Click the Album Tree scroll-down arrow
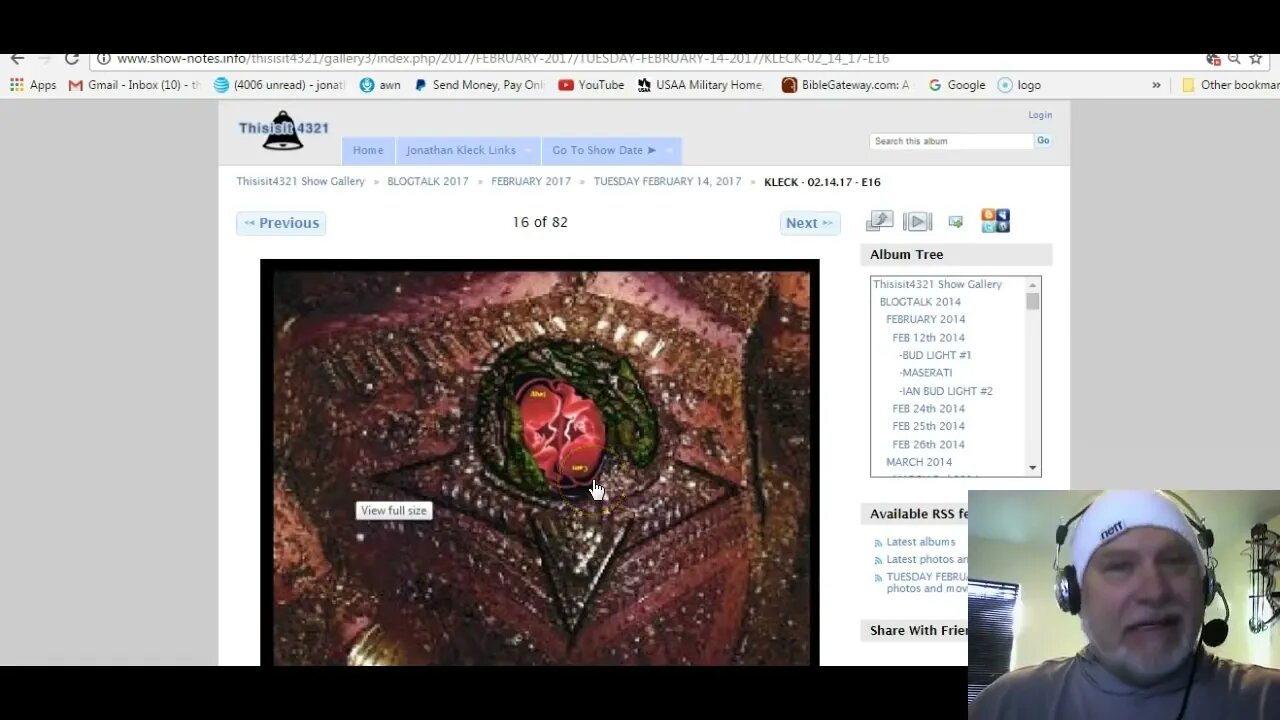 (1032, 468)
